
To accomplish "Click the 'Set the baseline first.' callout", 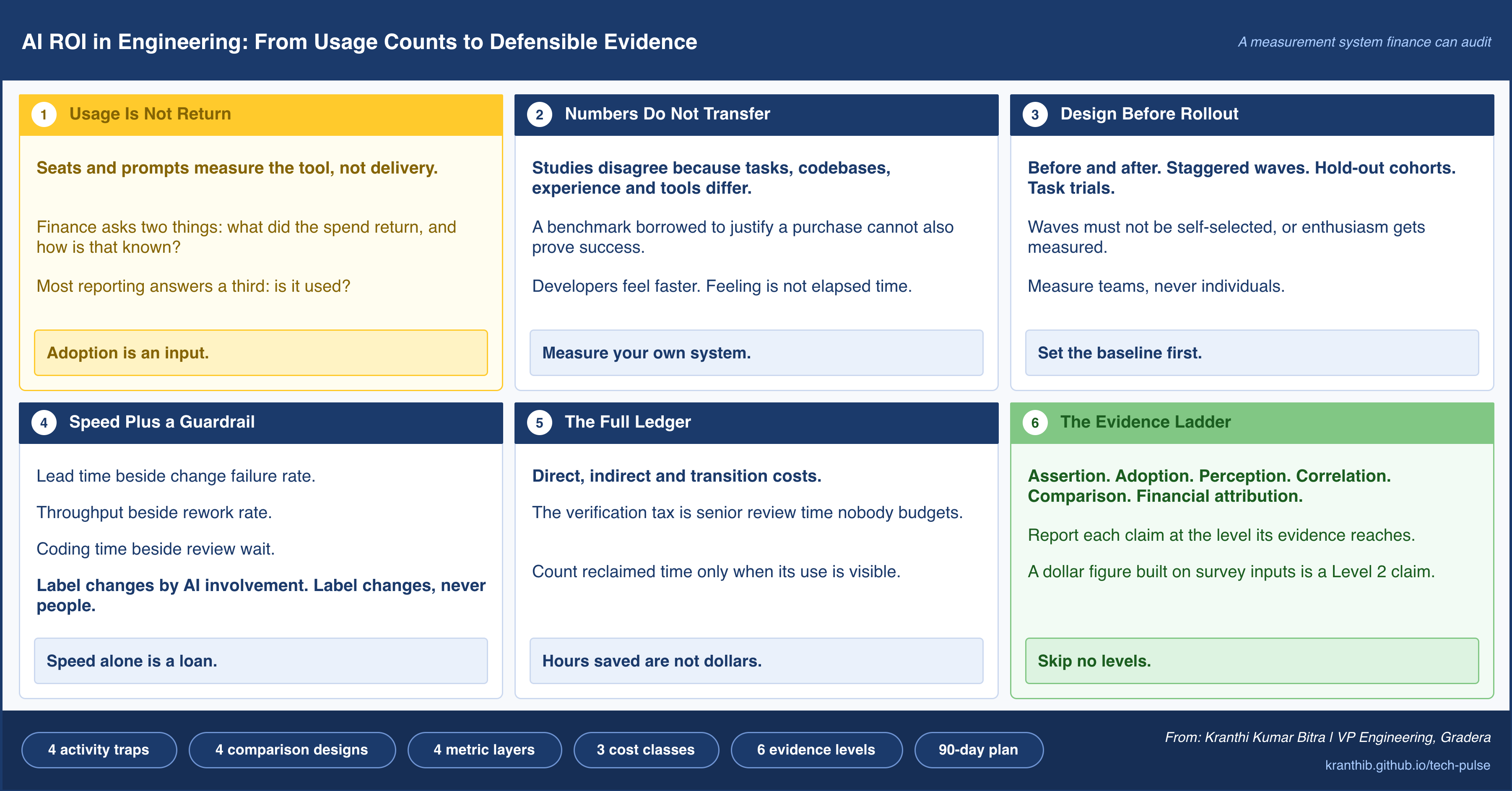I will point(1251,353).
